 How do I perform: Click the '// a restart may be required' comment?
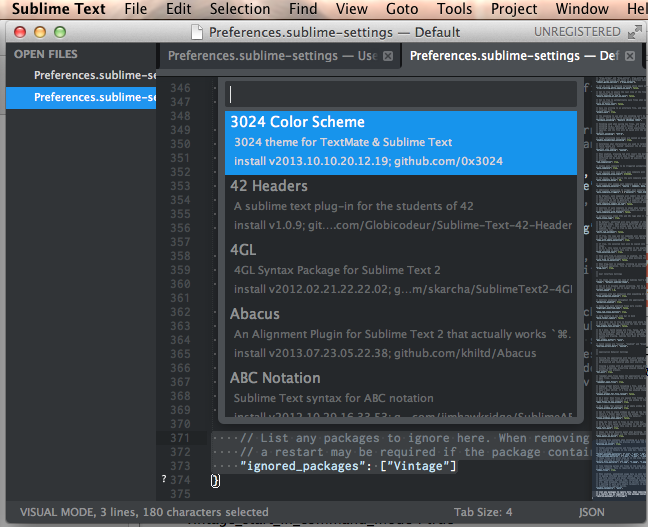pos(415,452)
